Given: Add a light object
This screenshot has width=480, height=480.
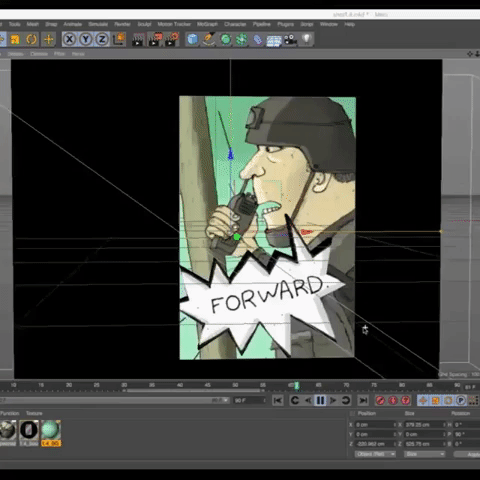Looking at the screenshot, I should point(307,39).
